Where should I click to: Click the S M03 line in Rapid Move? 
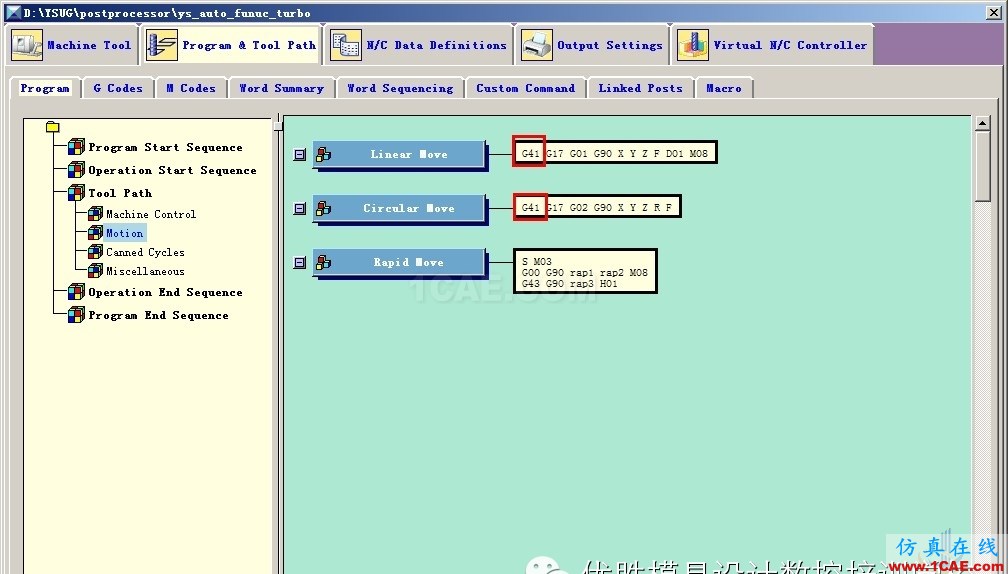[x=537, y=262]
